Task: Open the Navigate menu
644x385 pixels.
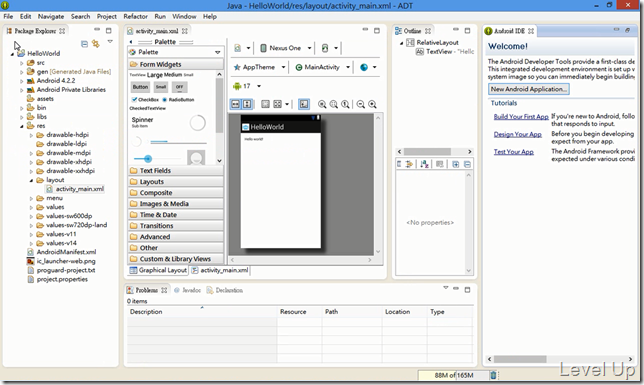Action: click(51, 16)
